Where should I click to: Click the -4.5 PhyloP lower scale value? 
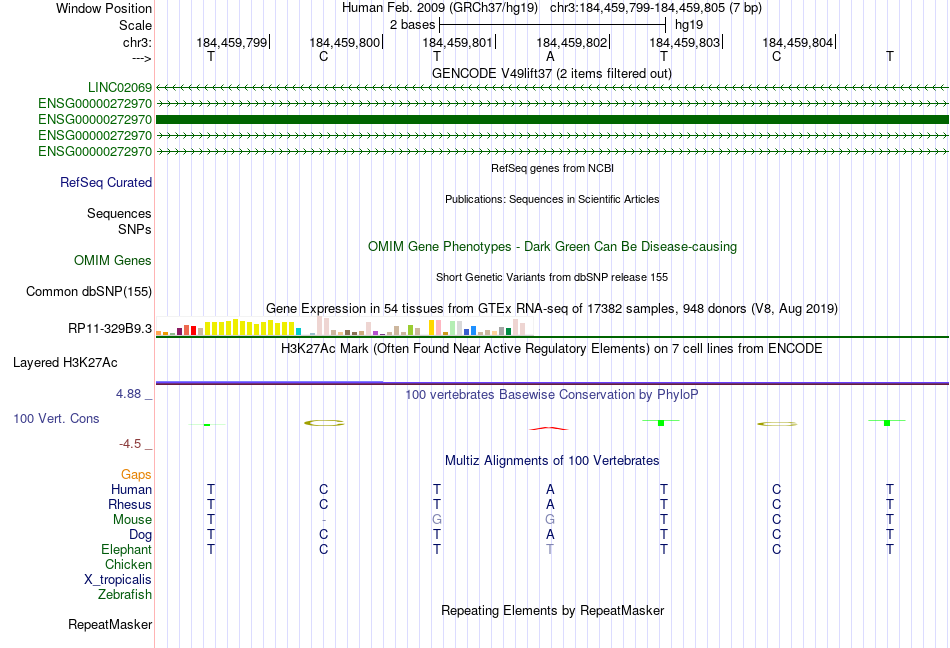click(x=130, y=444)
